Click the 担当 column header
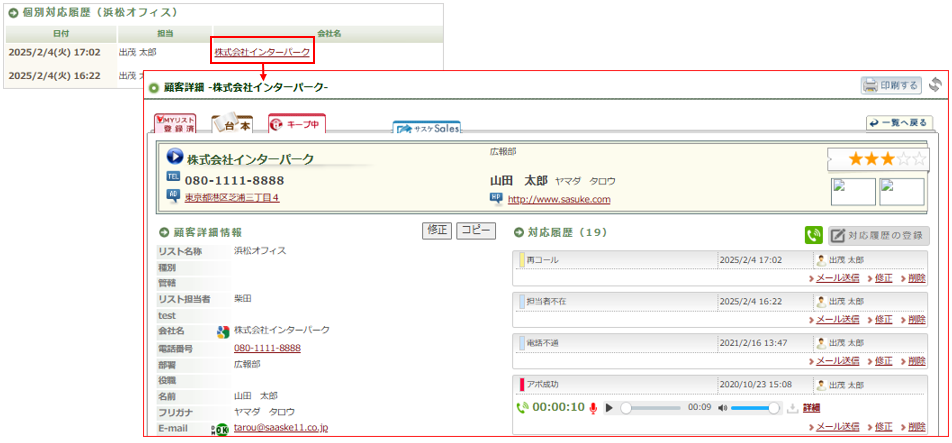 165,34
